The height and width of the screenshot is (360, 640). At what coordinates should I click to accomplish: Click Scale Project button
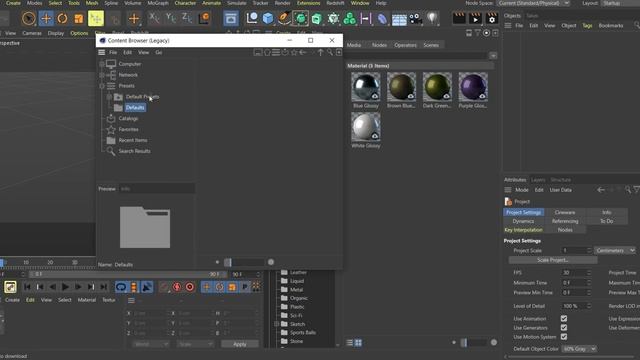(553, 260)
